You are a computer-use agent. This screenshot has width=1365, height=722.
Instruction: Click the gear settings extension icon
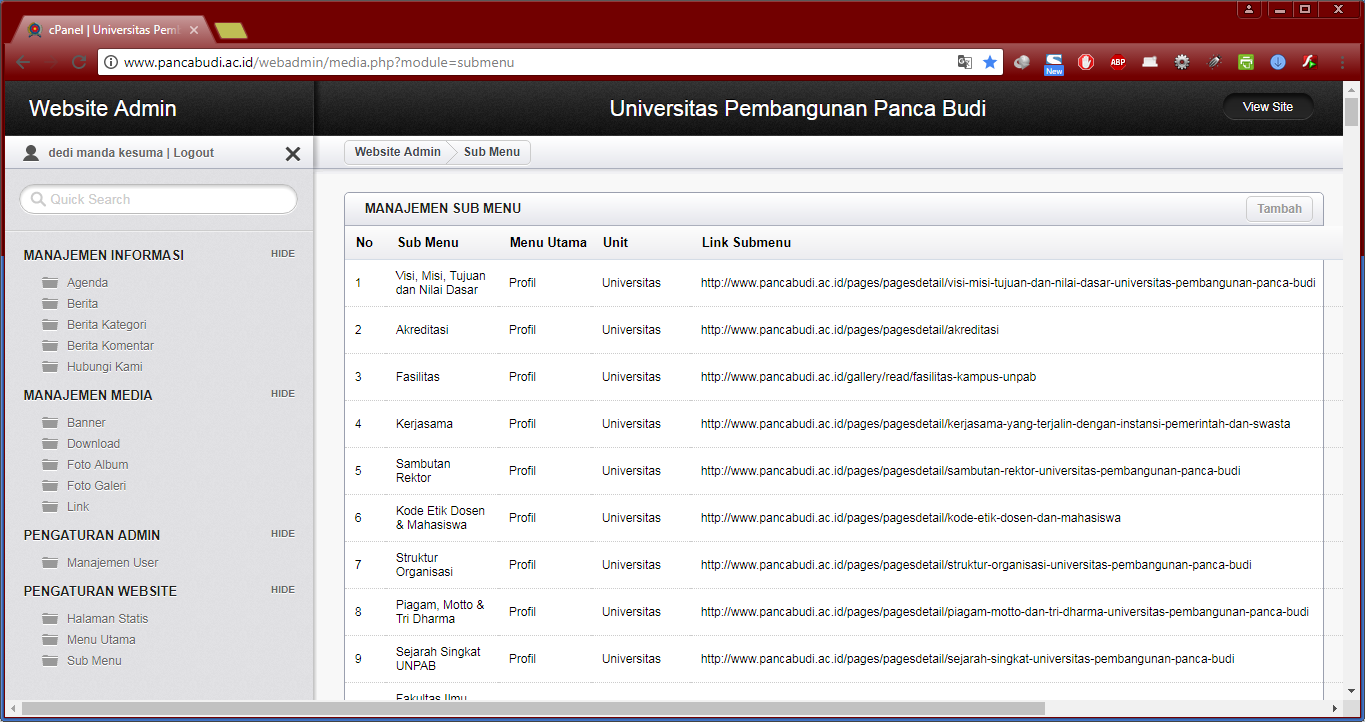pyautogui.click(x=1182, y=62)
